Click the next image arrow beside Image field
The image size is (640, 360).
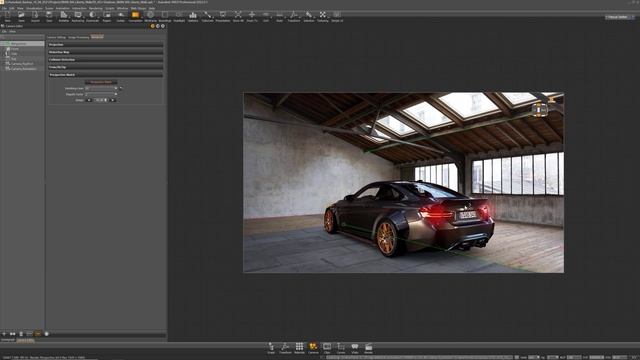pos(113,100)
